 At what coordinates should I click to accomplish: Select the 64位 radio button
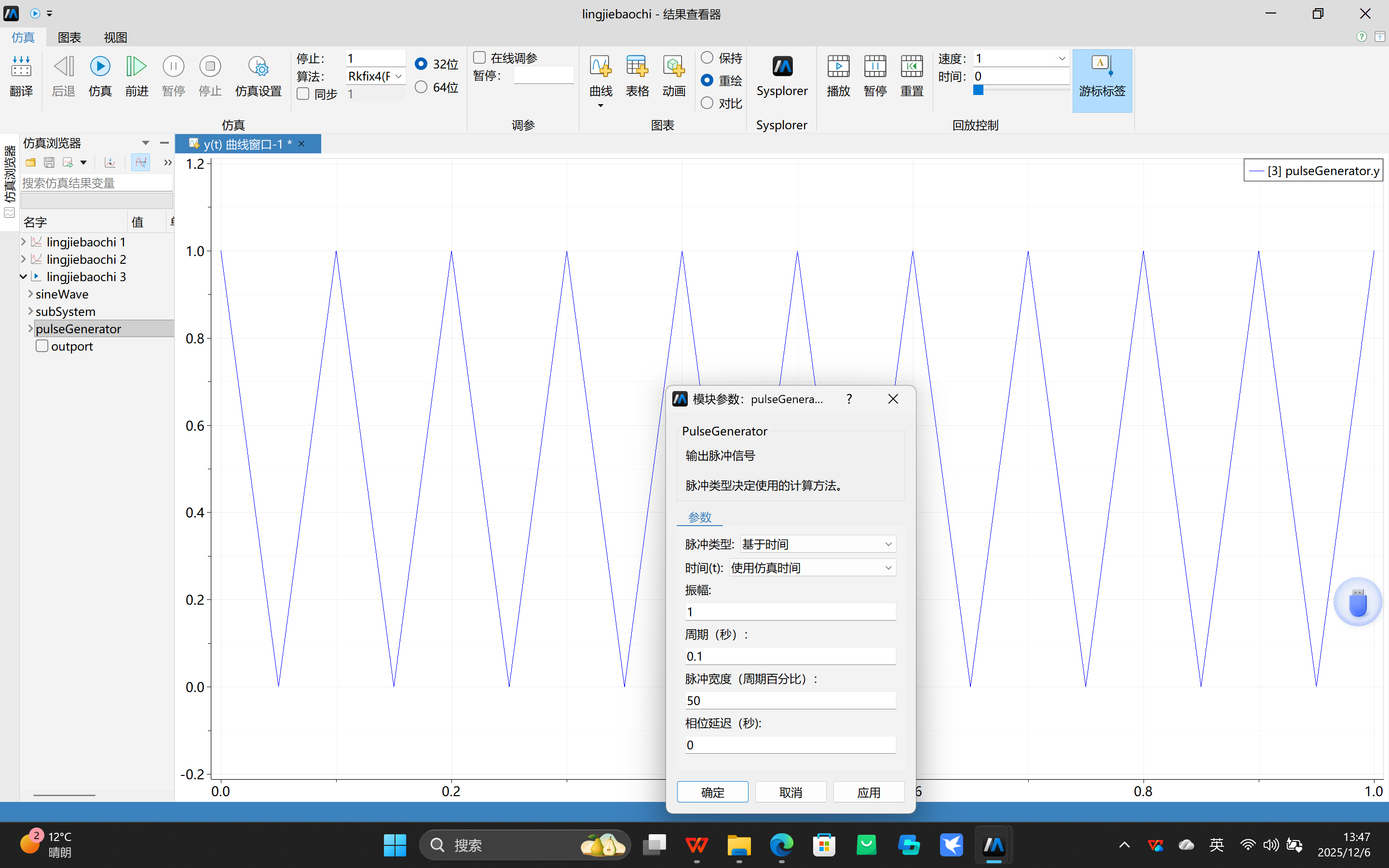[x=421, y=87]
